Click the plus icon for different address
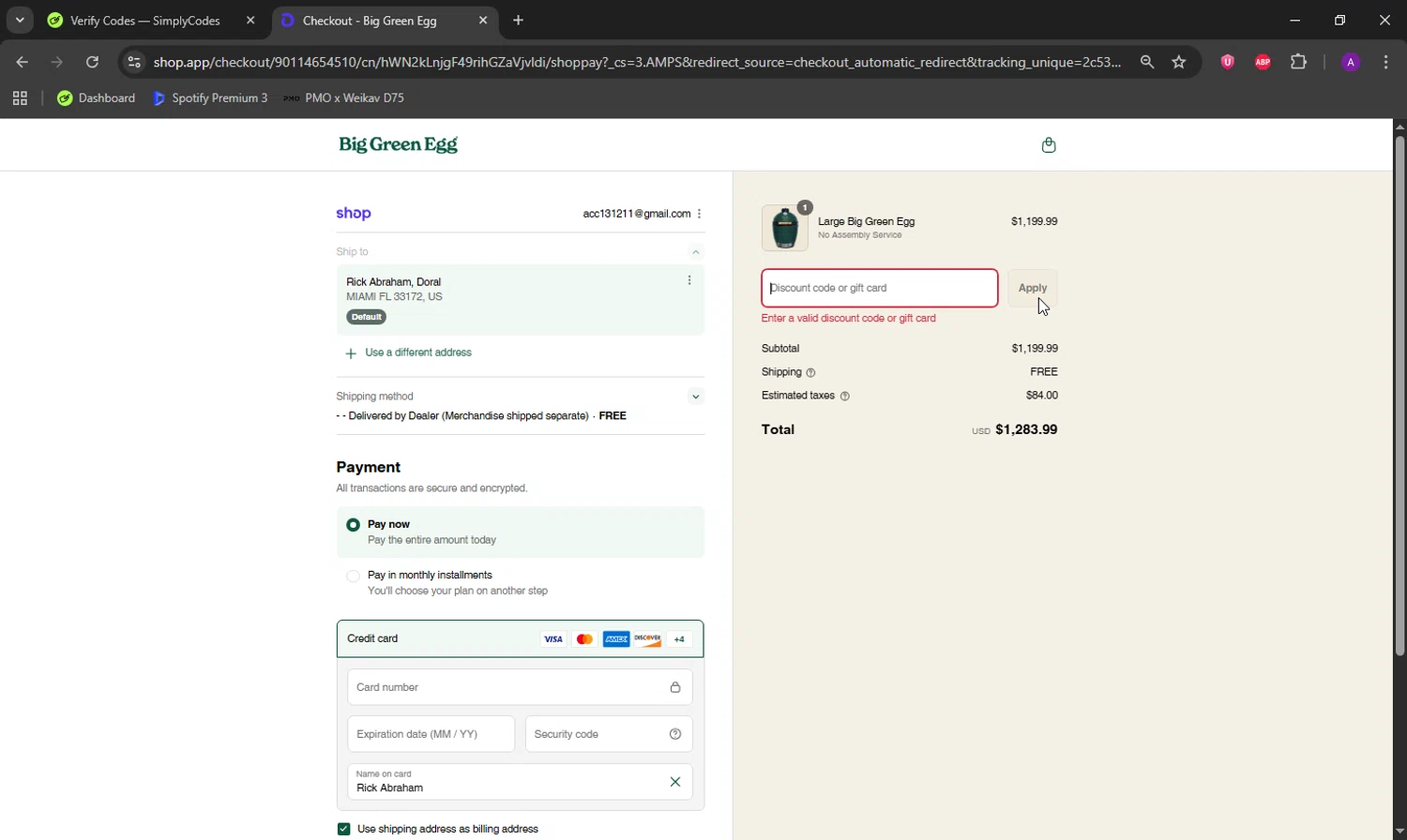Image resolution: width=1407 pixels, height=840 pixels. pos(351,353)
